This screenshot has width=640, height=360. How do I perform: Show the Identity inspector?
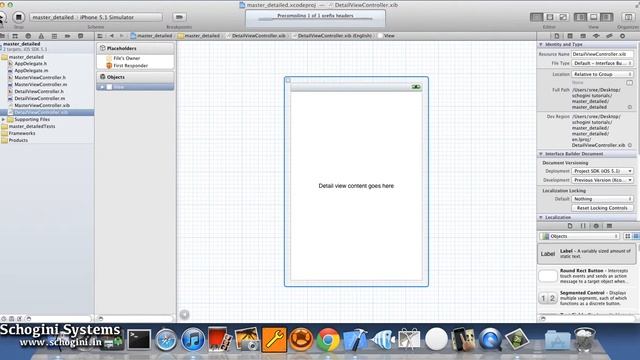[583, 36]
